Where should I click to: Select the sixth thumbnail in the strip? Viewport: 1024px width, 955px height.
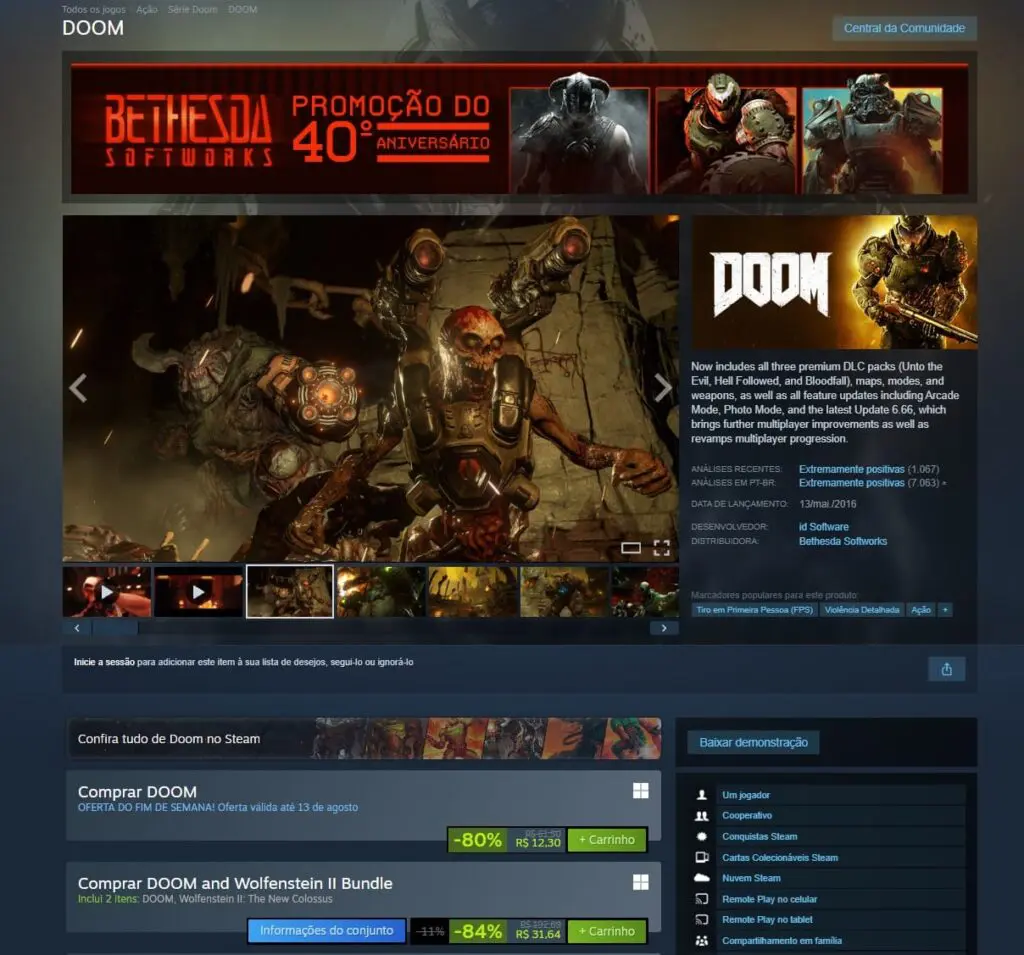[x=564, y=592]
